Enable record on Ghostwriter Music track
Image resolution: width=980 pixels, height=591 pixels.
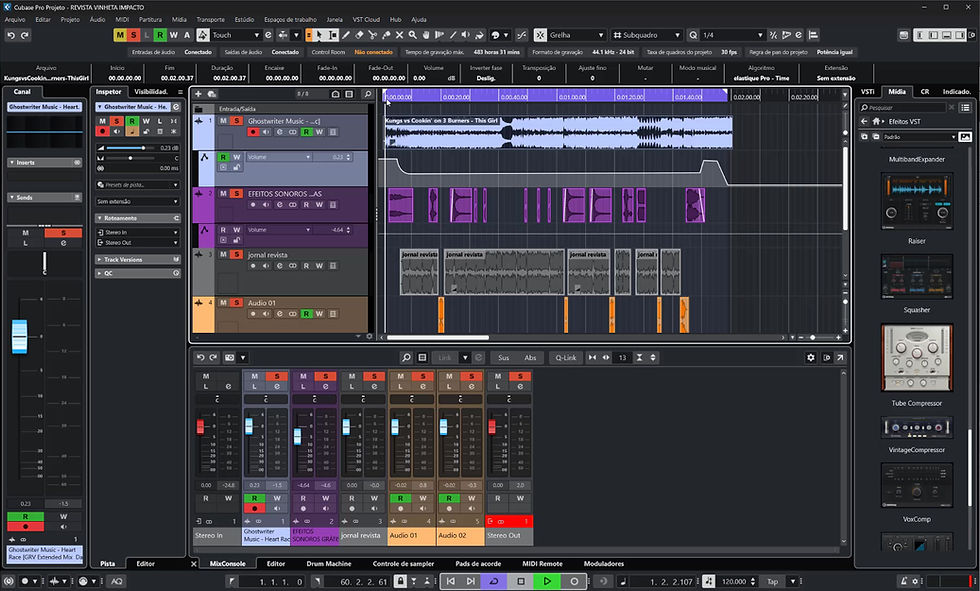point(253,133)
